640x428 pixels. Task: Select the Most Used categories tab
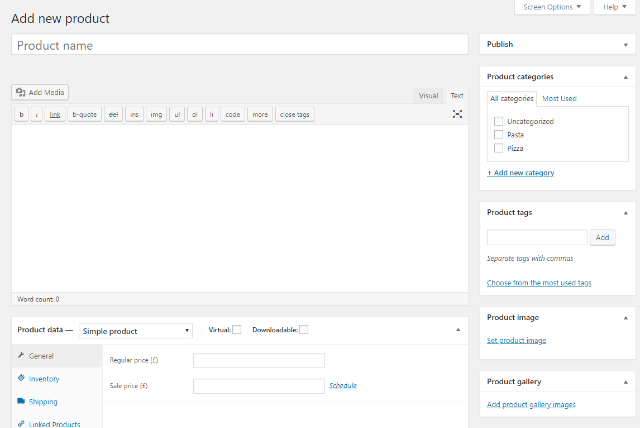click(559, 98)
